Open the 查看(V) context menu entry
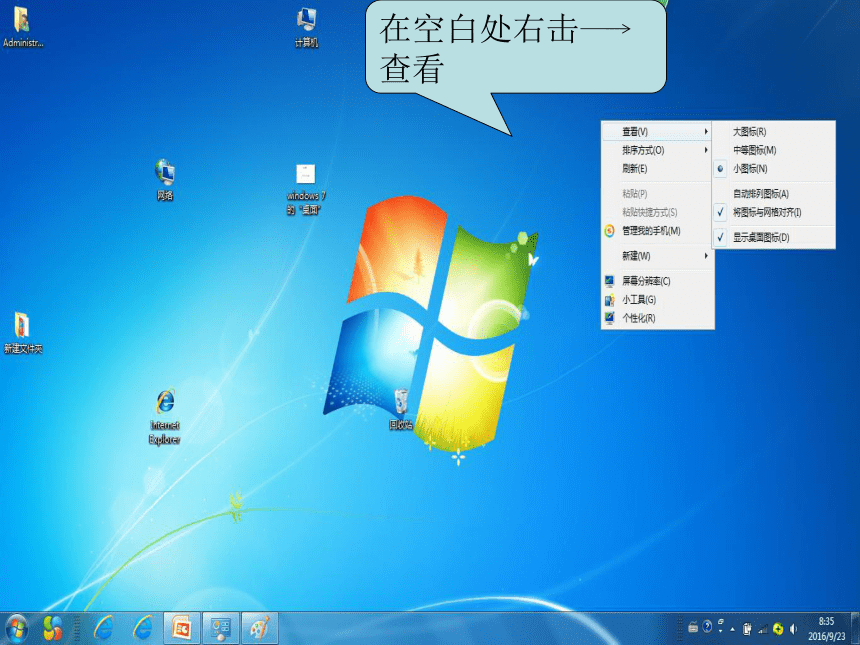 click(657, 132)
